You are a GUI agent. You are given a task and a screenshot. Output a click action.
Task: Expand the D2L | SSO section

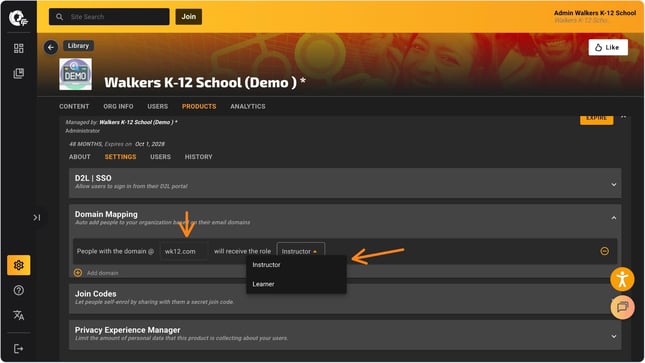pyautogui.click(x=614, y=184)
